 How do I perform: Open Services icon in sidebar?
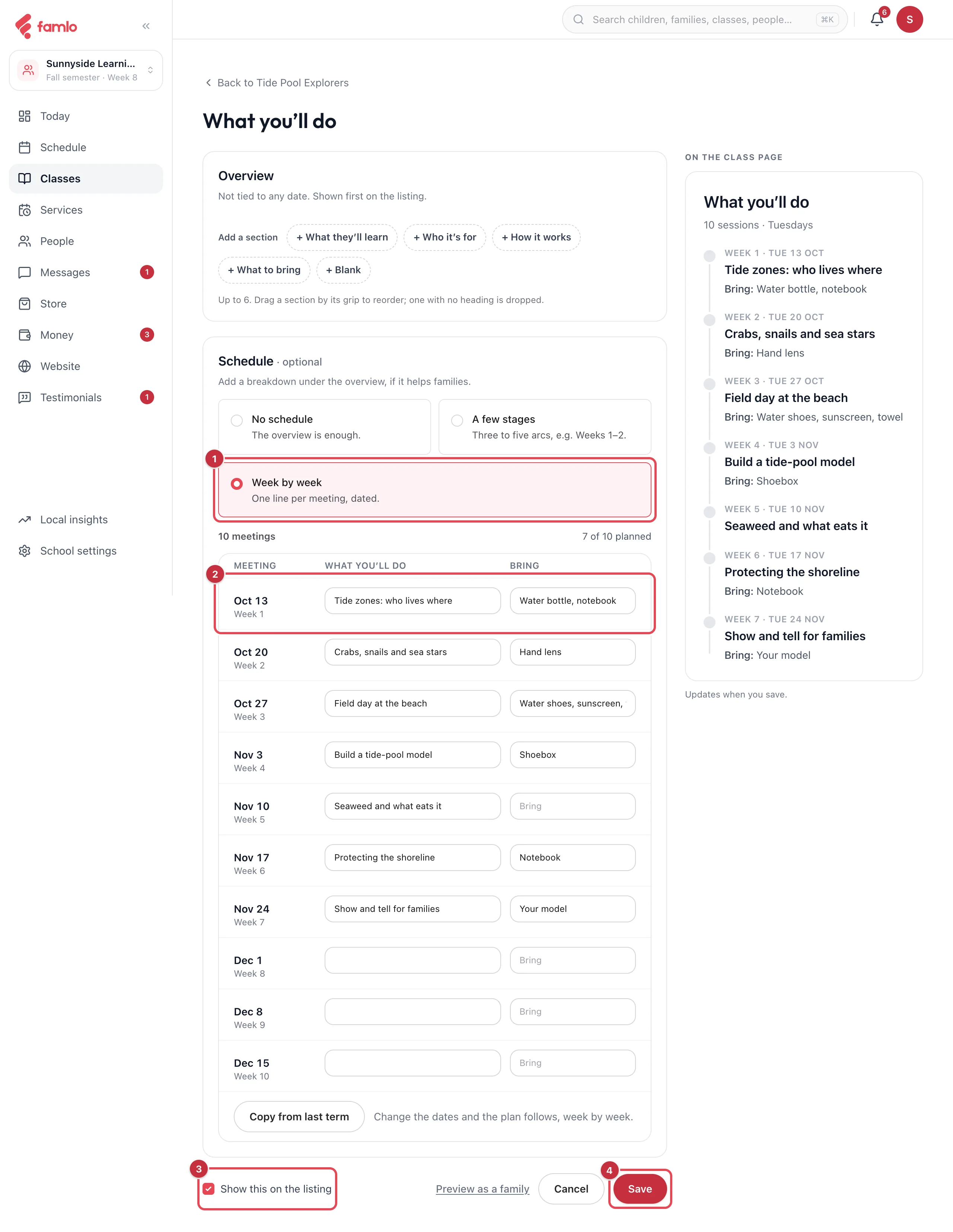click(24, 210)
